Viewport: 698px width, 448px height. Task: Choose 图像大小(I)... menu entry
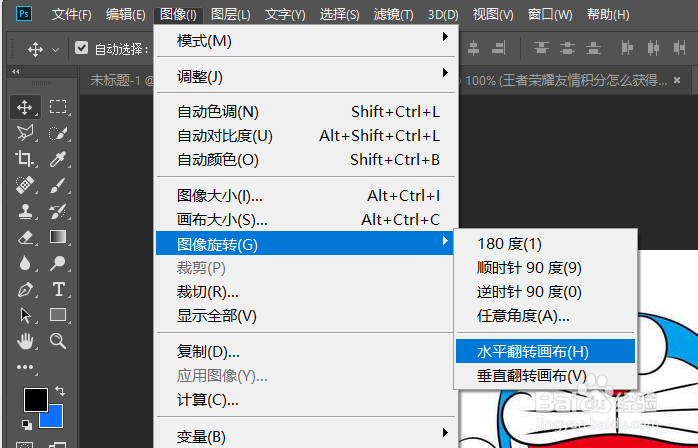[x=305, y=195]
